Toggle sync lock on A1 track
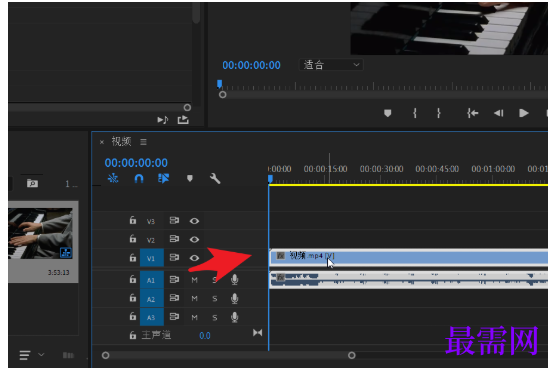Viewport: 557px width, 372px height. click(x=174, y=280)
